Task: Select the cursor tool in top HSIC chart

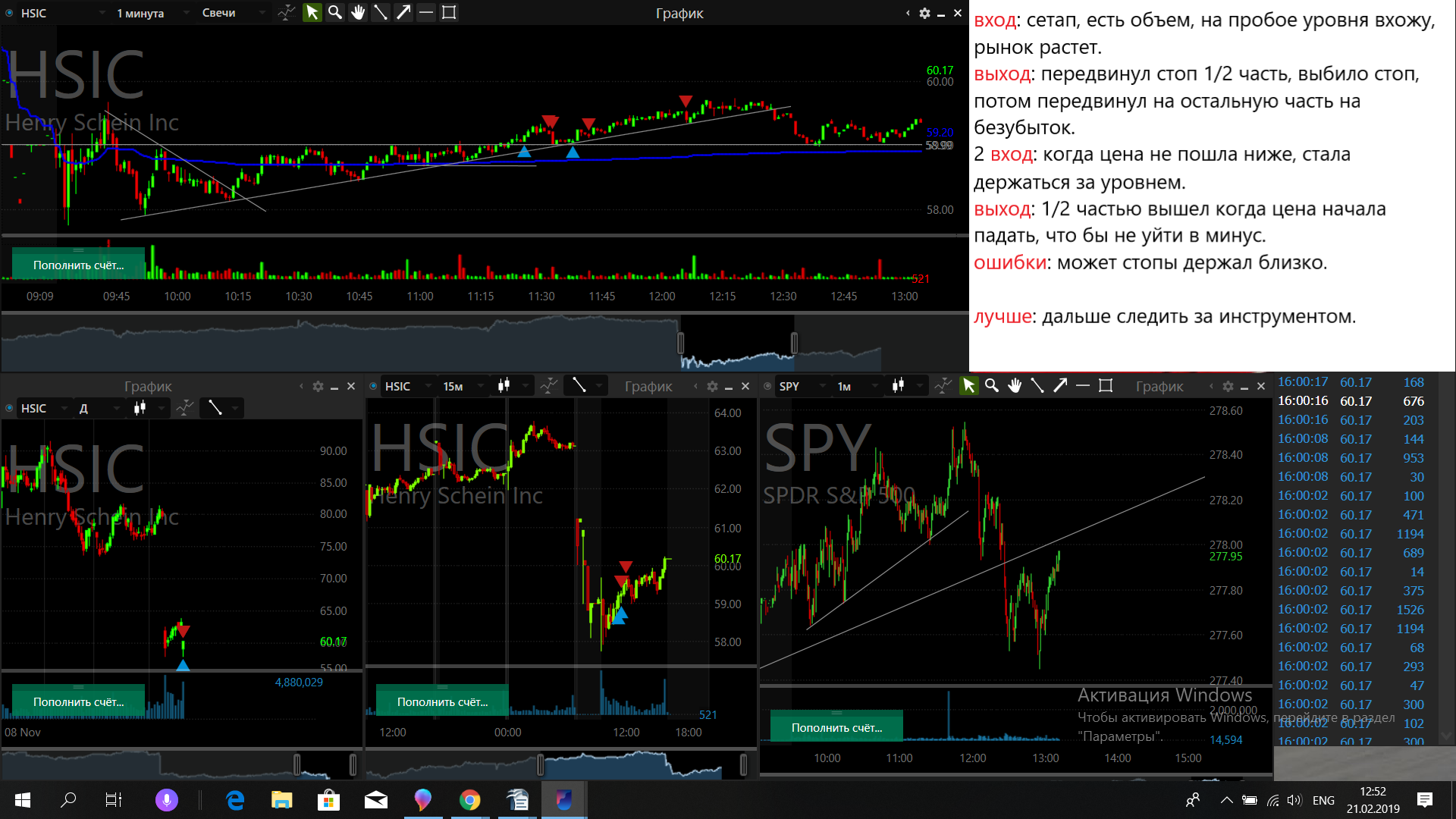Action: (x=312, y=13)
